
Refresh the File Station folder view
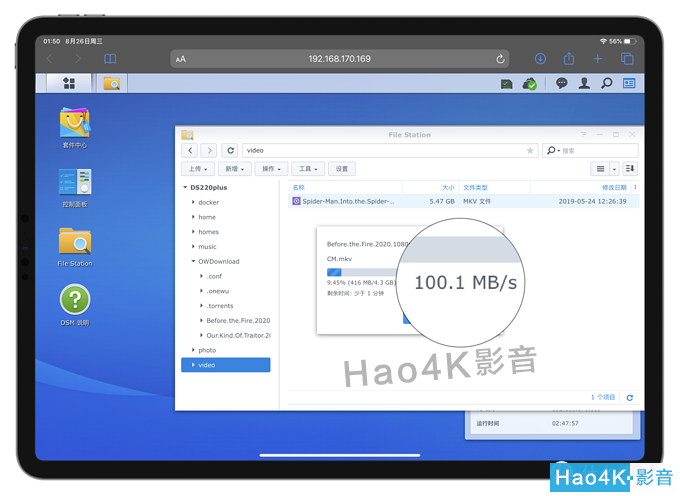point(230,150)
